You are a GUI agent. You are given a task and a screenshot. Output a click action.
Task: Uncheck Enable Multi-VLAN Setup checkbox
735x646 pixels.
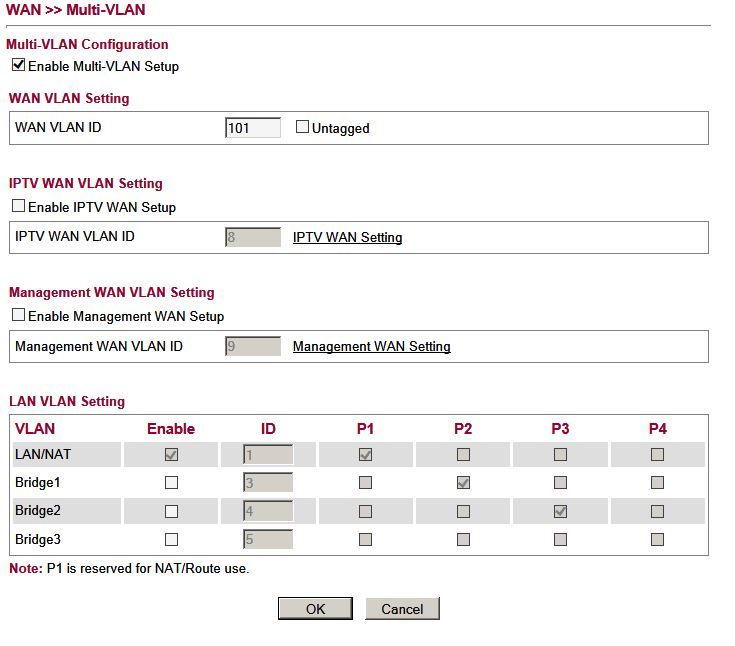pos(18,66)
